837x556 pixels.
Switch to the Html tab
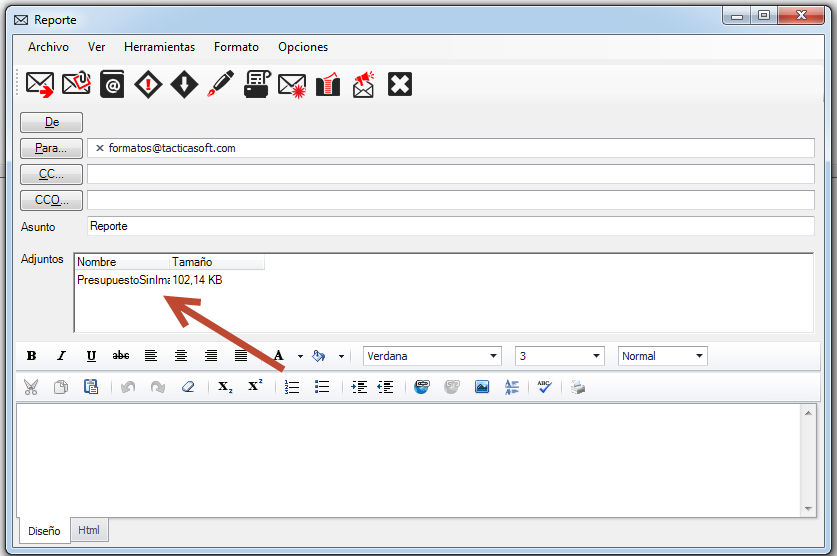point(89,530)
